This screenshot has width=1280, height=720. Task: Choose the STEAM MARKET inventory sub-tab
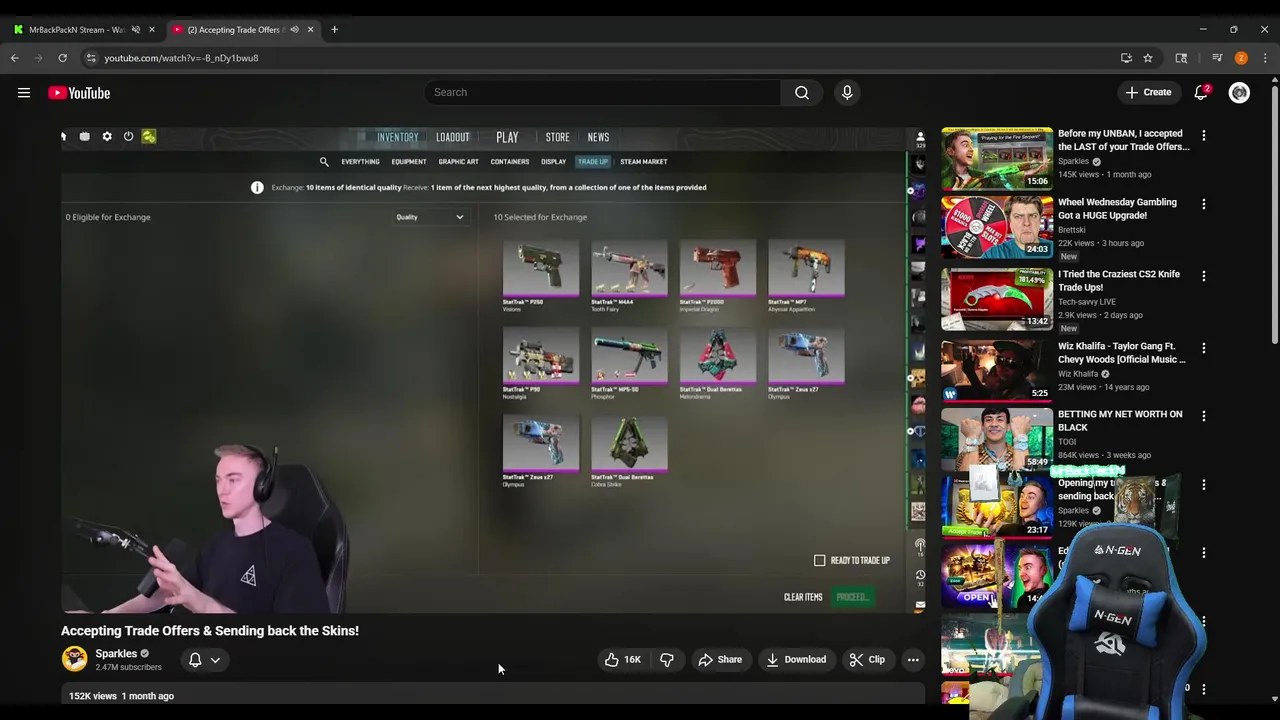tap(643, 161)
